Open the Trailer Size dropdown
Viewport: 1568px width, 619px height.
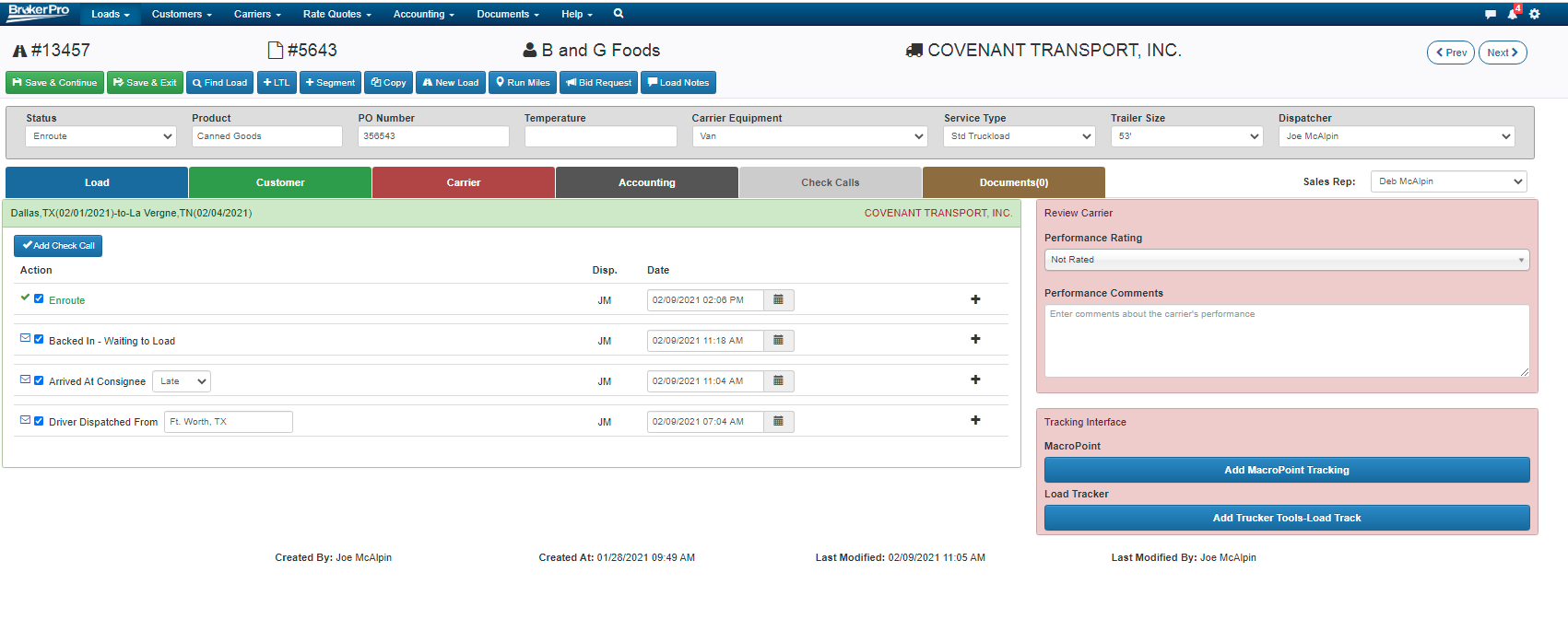point(1187,136)
